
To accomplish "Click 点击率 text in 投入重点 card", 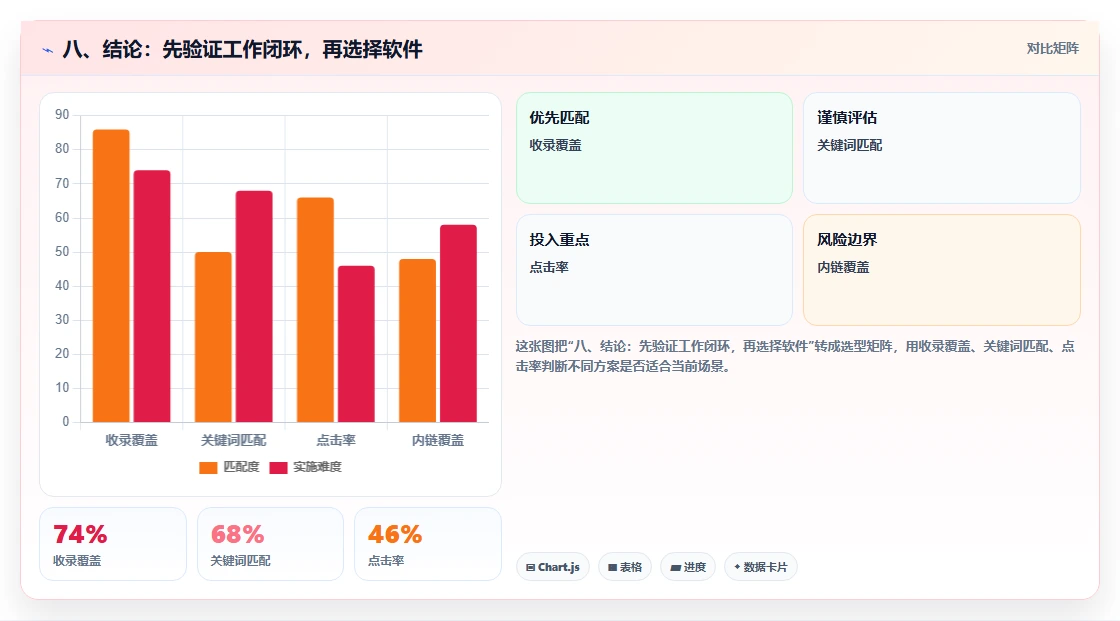I will tap(549, 267).
